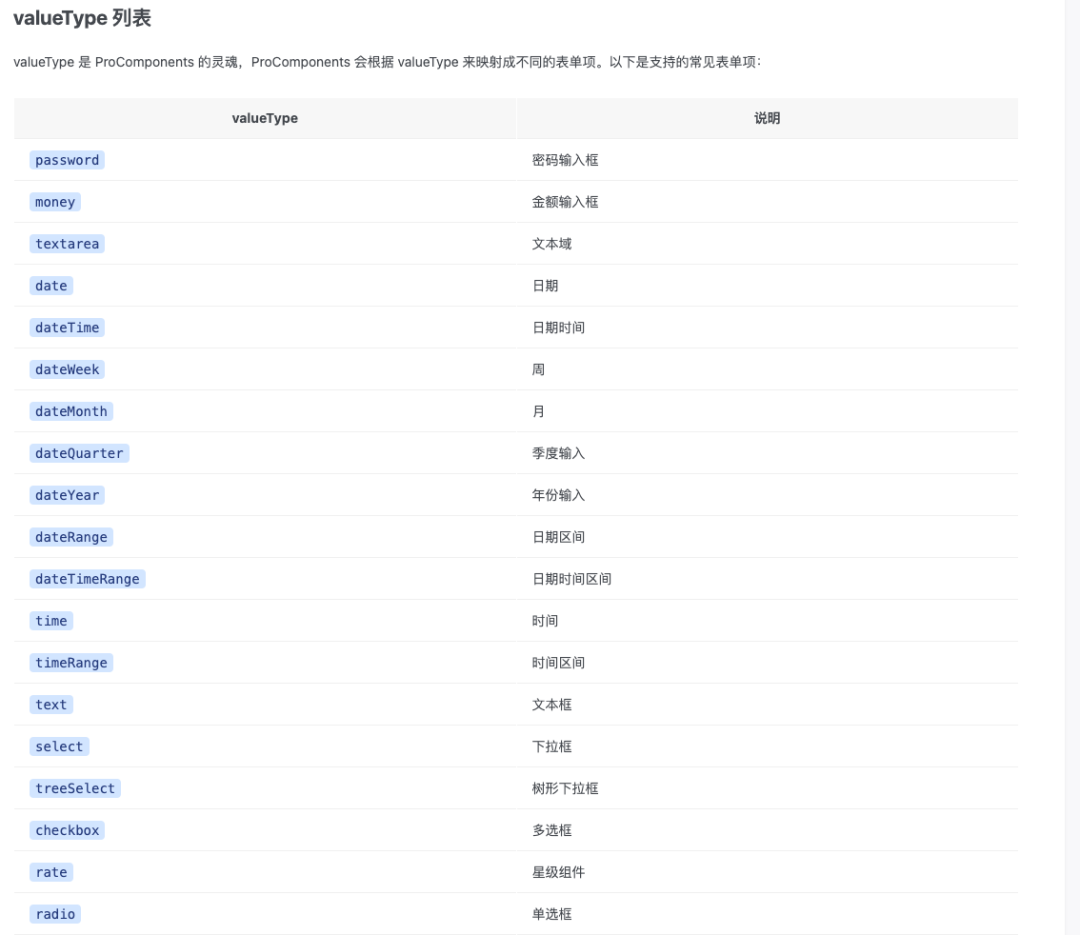Click the radio valueType tag
Image resolution: width=1080 pixels, height=935 pixels.
[x=55, y=914]
